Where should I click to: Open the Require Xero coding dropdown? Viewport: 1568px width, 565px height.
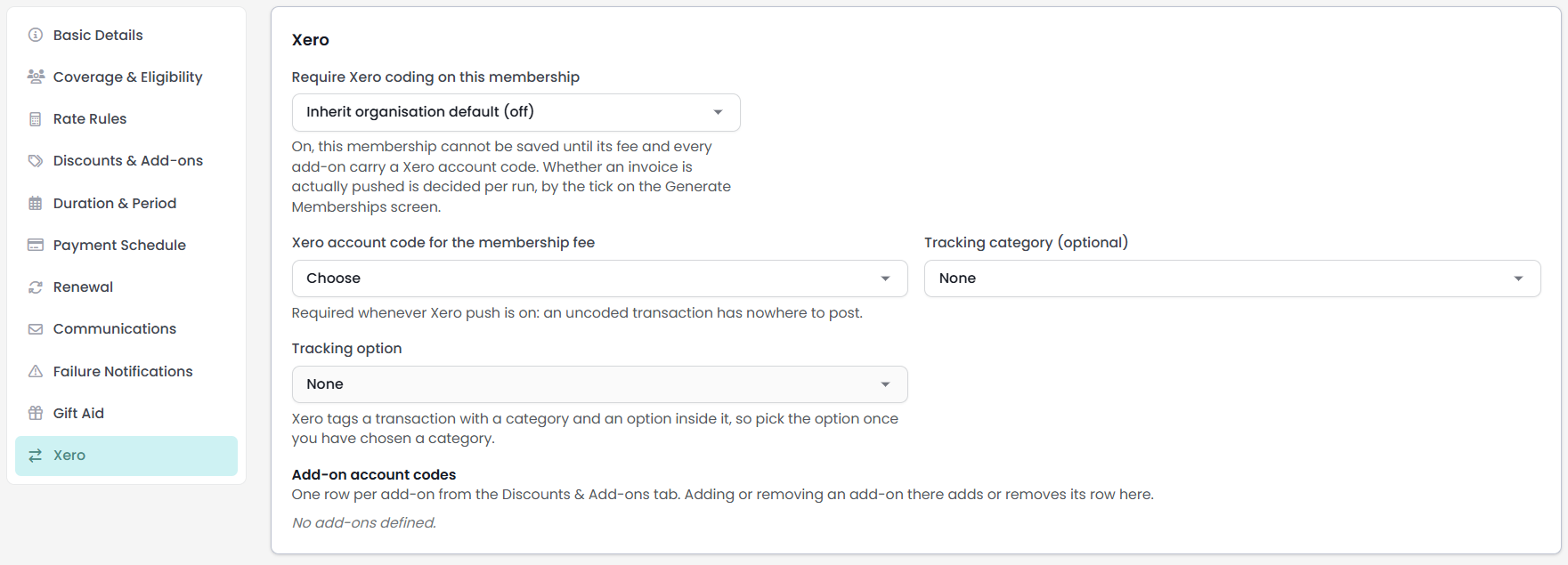click(x=516, y=112)
